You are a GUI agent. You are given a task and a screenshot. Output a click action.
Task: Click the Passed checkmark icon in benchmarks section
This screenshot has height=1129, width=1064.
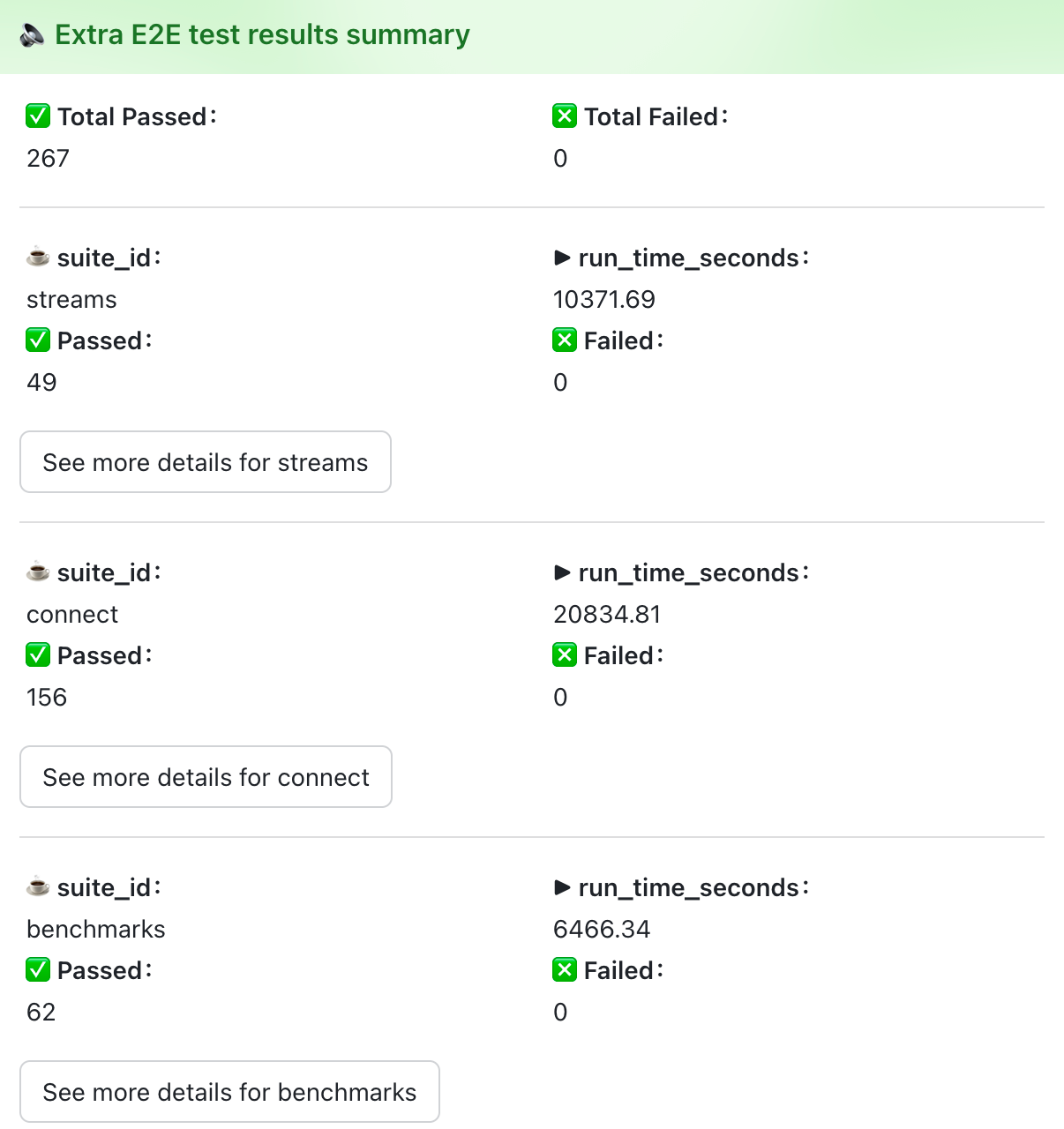[38, 970]
